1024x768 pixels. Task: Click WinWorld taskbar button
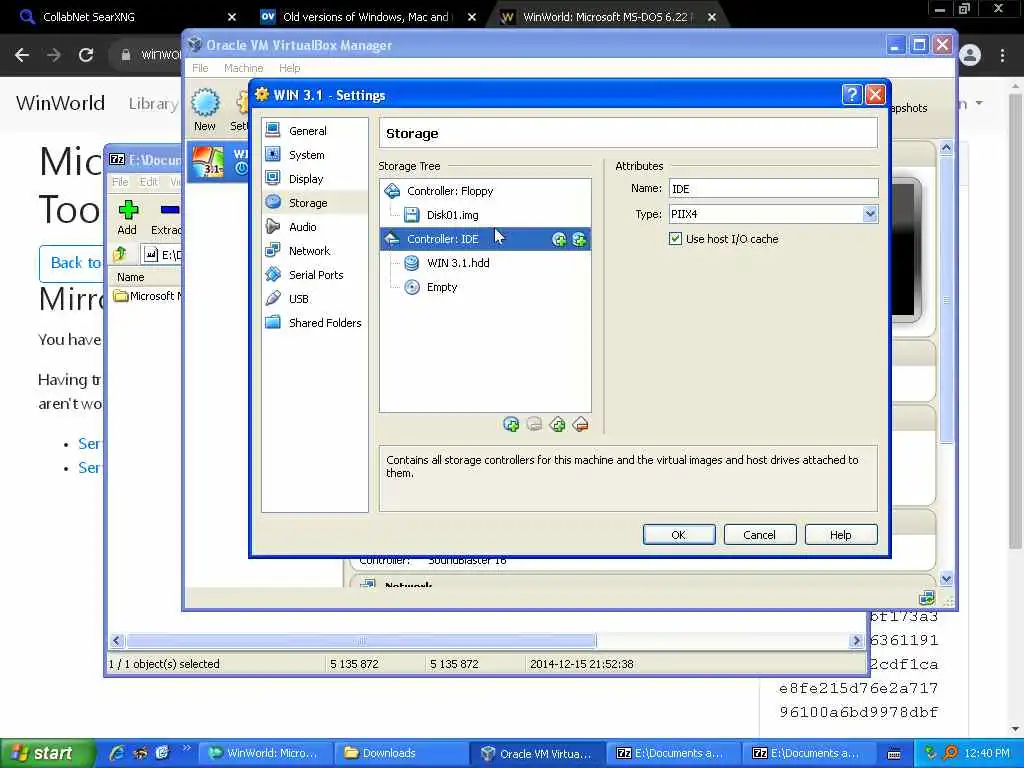click(x=264, y=753)
